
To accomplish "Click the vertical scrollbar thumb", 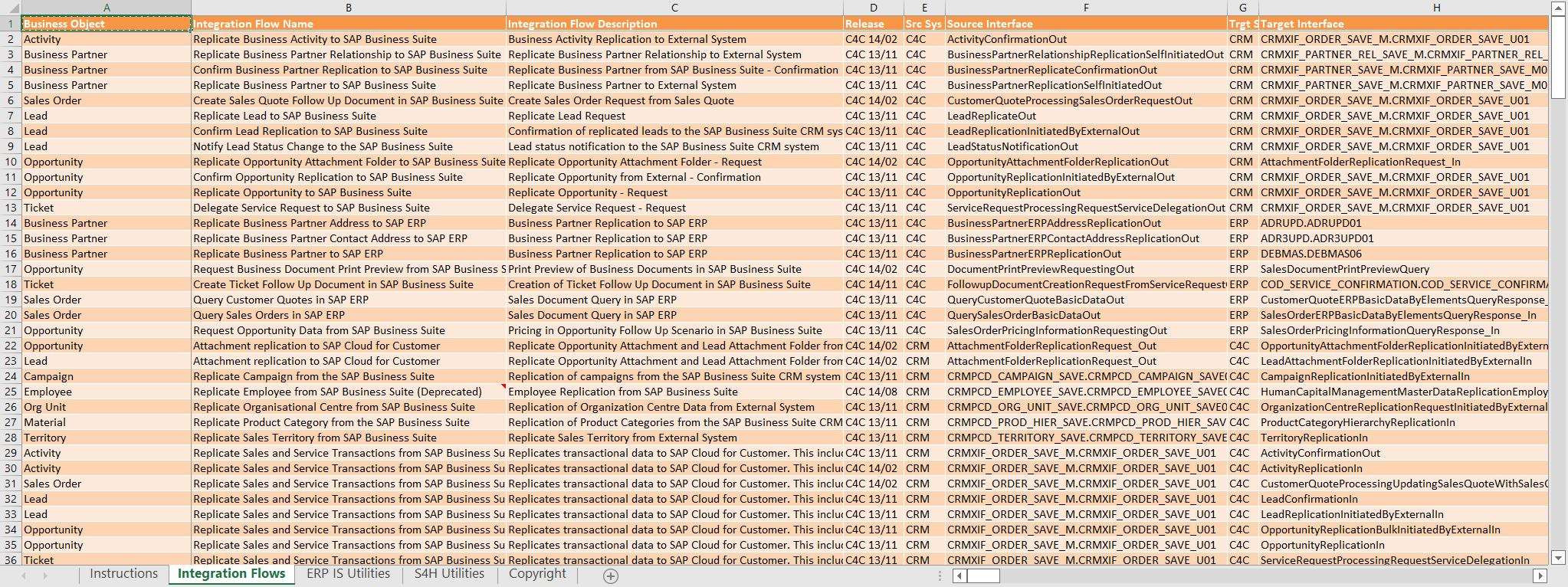I will (1558, 57).
